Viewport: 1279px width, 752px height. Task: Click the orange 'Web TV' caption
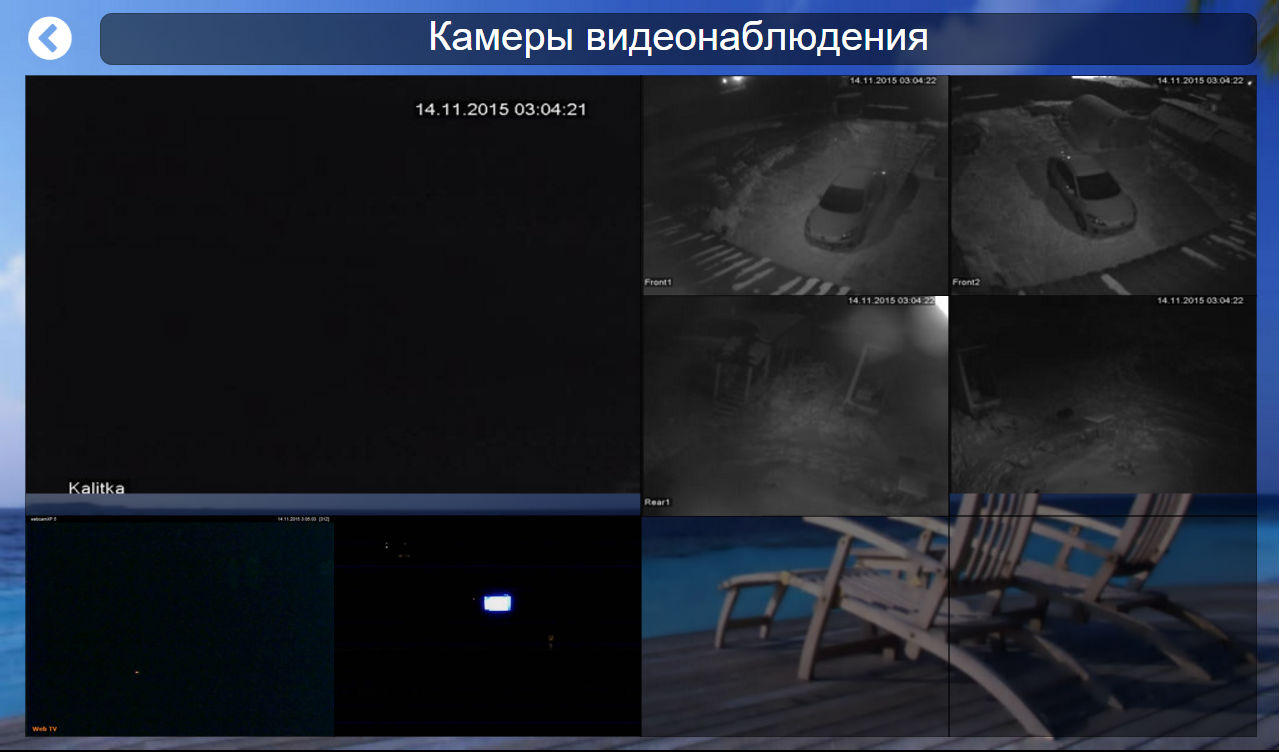45,729
